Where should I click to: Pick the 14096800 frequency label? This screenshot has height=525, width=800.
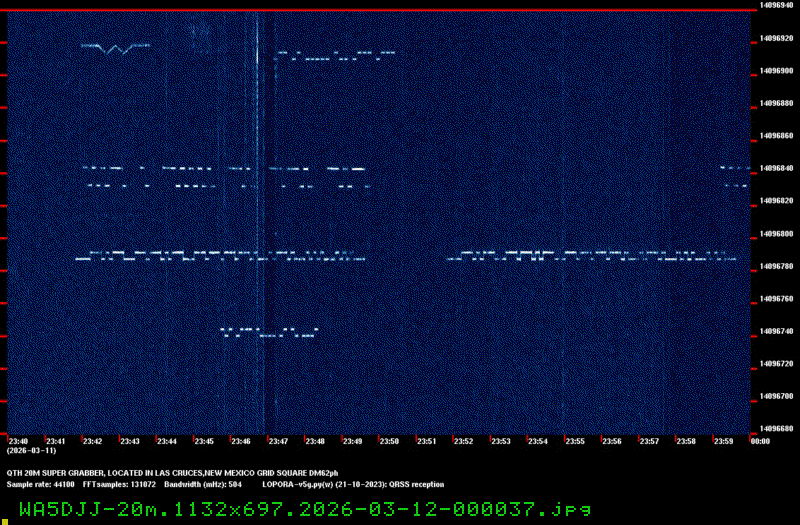[777, 234]
